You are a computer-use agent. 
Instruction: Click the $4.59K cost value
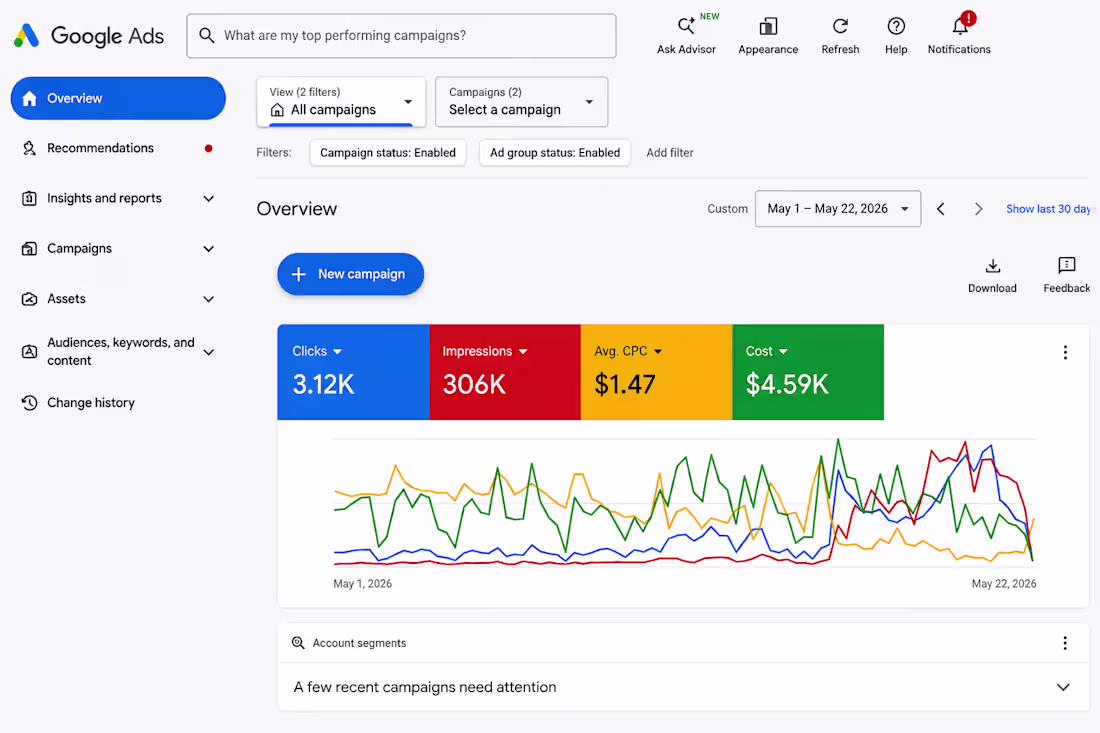787,384
